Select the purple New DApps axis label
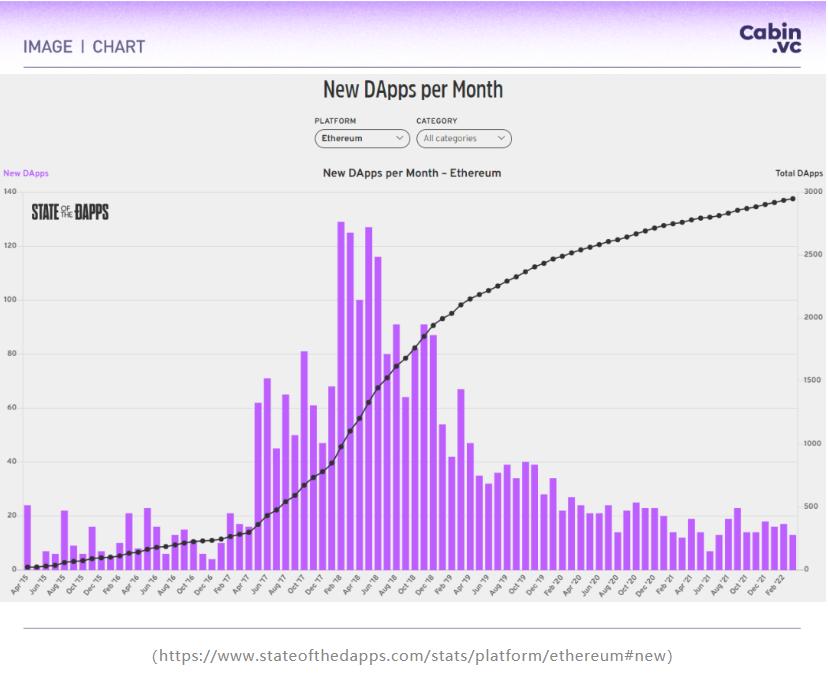Image resolution: width=828 pixels, height=682 pixels. [26, 174]
